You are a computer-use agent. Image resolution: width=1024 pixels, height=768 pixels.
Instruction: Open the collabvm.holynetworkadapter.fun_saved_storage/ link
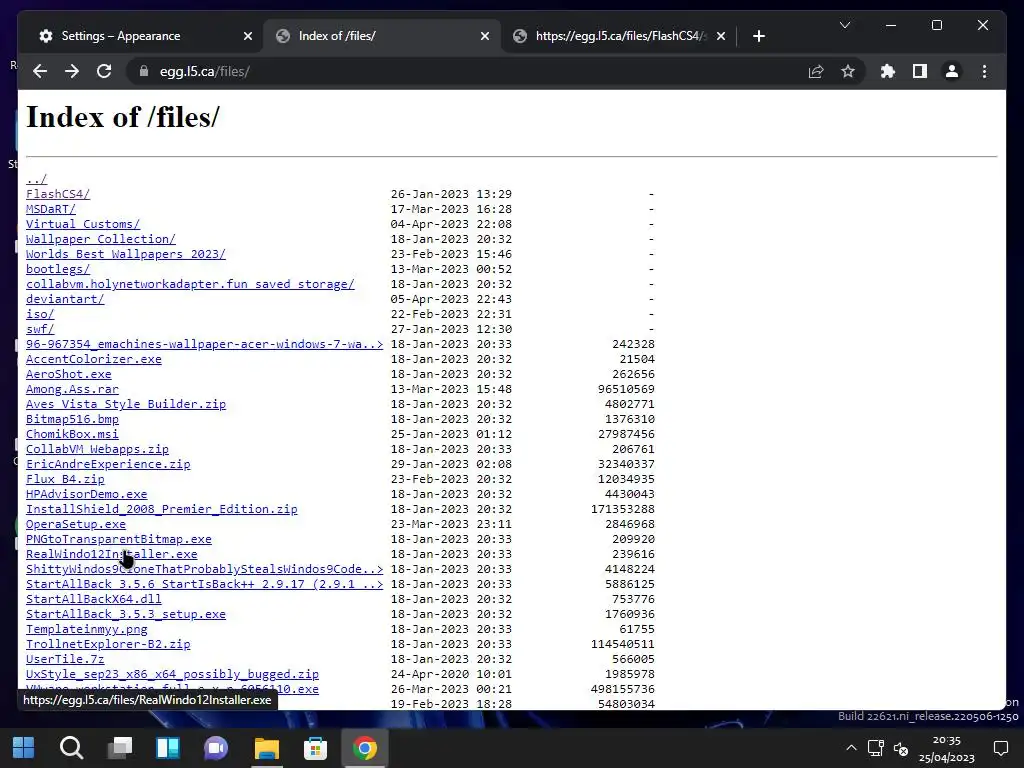[190, 284]
